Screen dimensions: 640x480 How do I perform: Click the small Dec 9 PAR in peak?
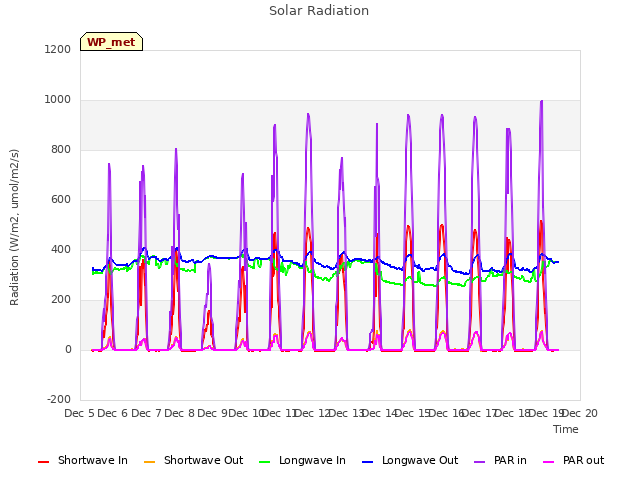209,264
